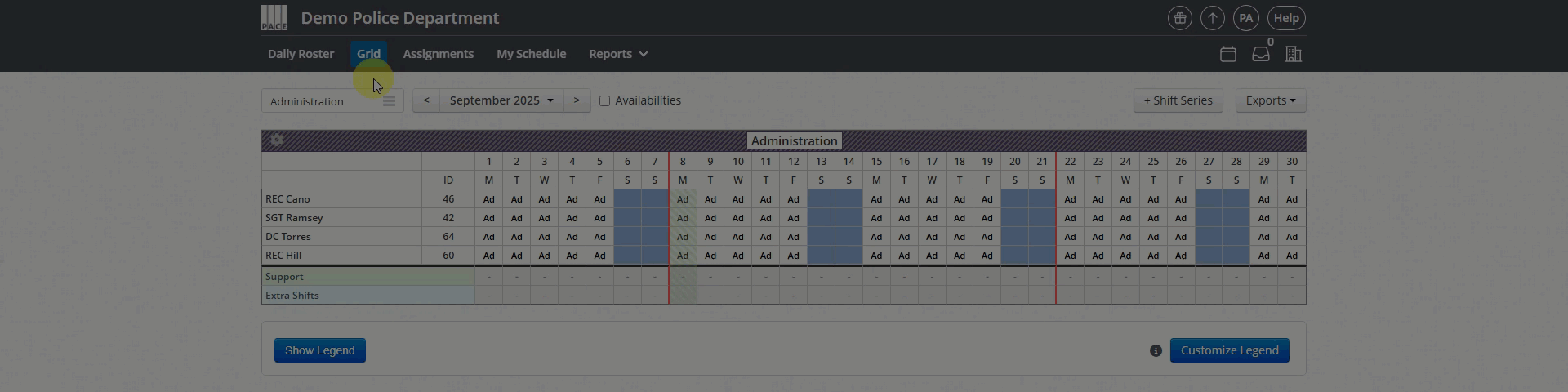Click the building organization icon

pyautogui.click(x=1294, y=54)
